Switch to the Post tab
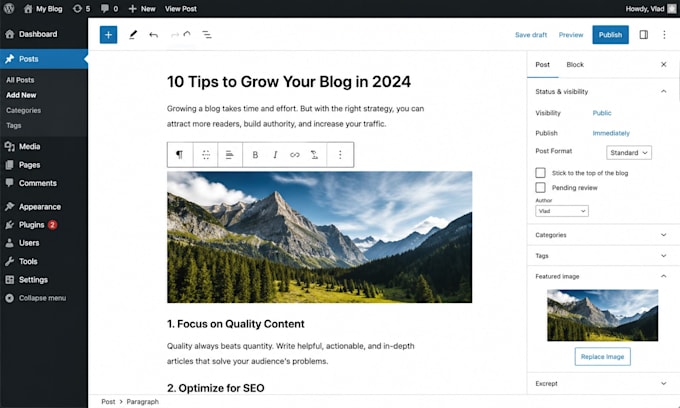Viewport: 680px width, 408px height. coord(542,65)
